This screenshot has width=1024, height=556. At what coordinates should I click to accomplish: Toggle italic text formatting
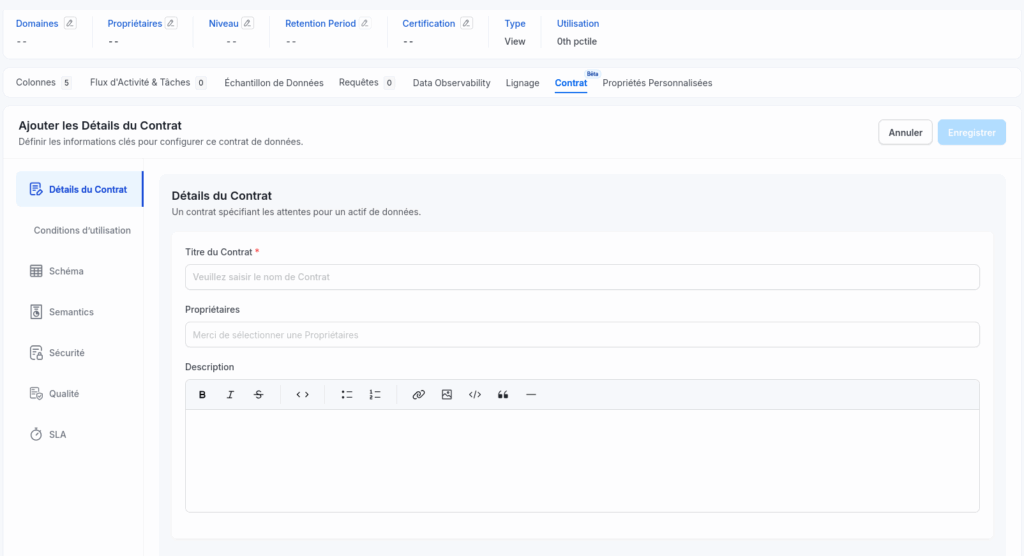tap(230, 395)
